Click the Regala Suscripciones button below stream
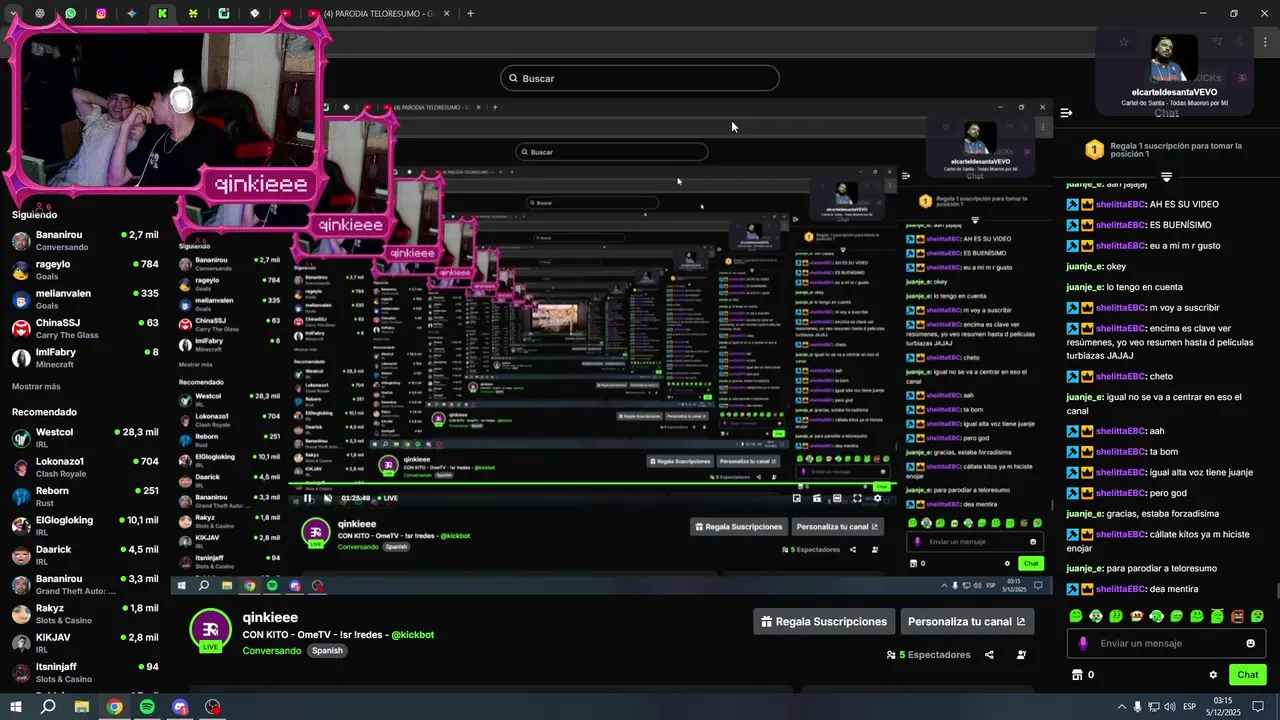 click(x=823, y=622)
